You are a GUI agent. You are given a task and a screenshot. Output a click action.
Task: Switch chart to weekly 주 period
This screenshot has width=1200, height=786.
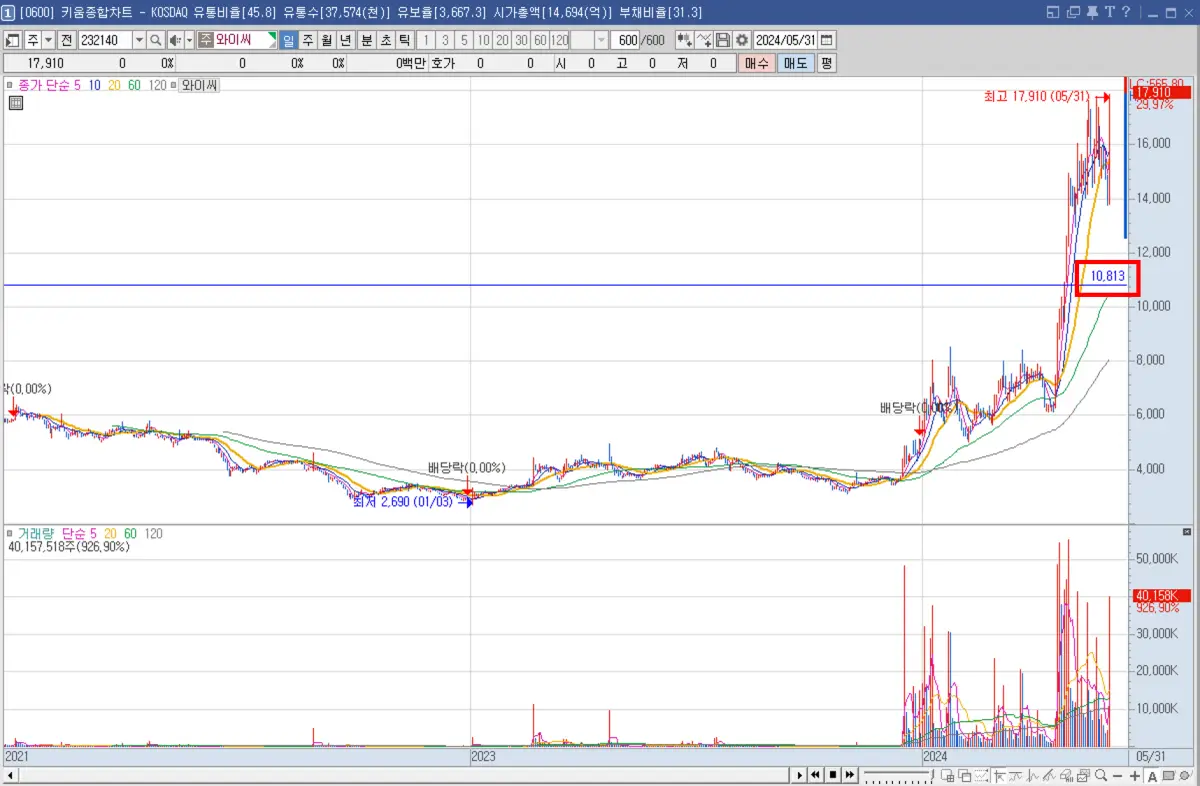point(307,40)
